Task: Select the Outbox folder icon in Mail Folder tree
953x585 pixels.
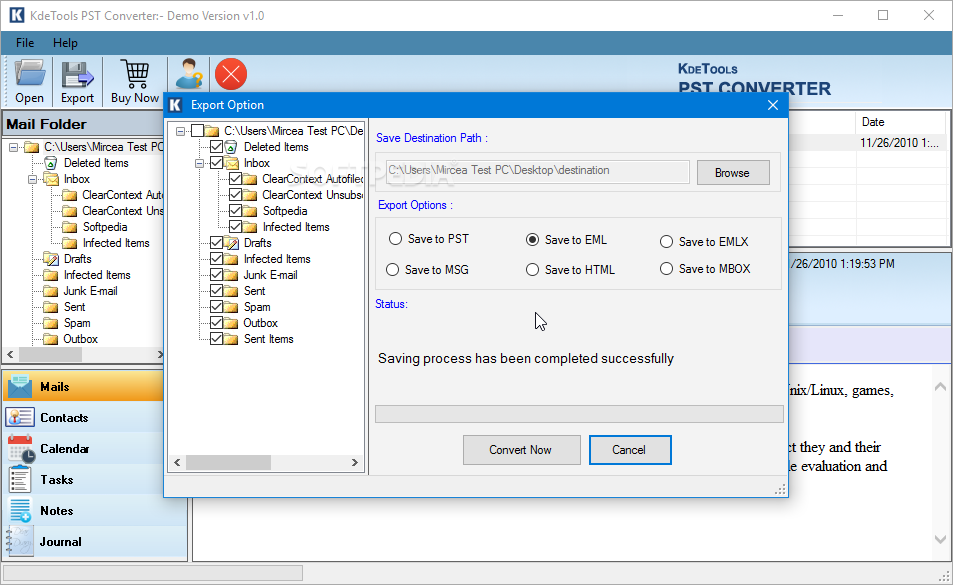Action: click(51, 339)
